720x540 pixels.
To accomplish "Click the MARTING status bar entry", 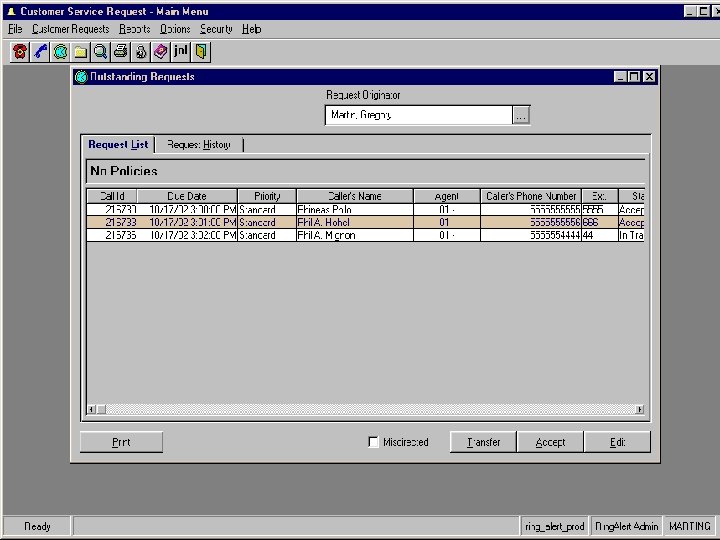I will [x=690, y=526].
